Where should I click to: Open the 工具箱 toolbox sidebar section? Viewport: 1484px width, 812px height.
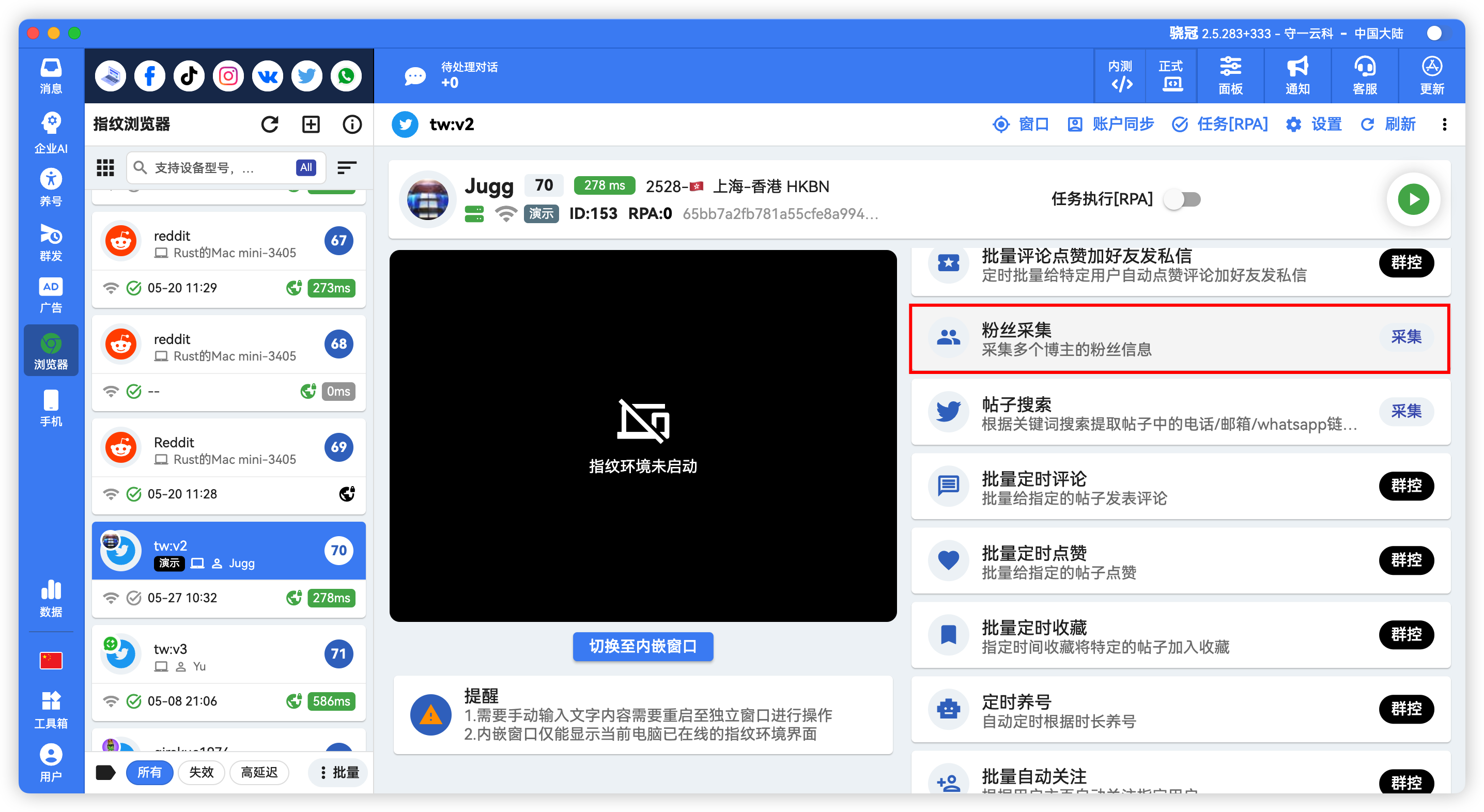pyautogui.click(x=51, y=710)
